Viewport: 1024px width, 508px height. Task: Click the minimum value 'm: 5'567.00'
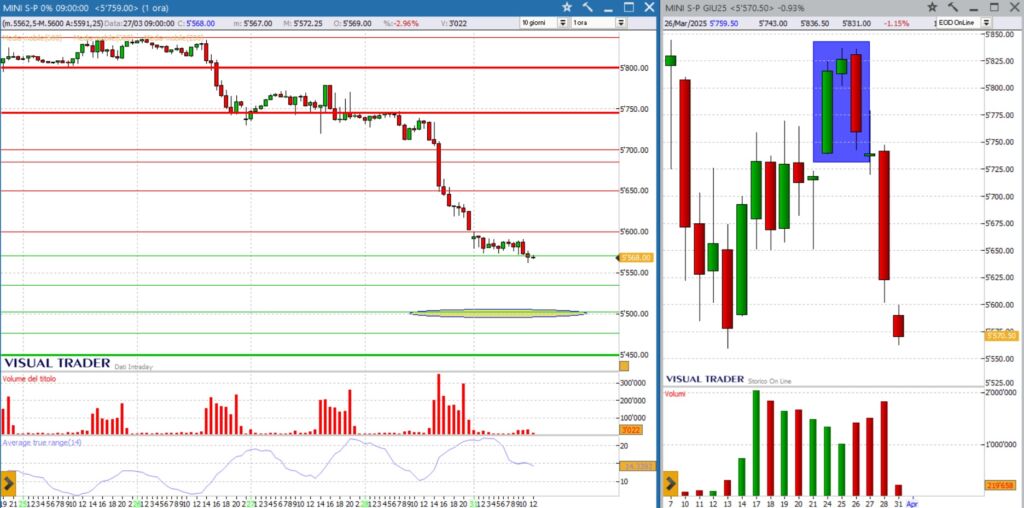tap(253, 23)
